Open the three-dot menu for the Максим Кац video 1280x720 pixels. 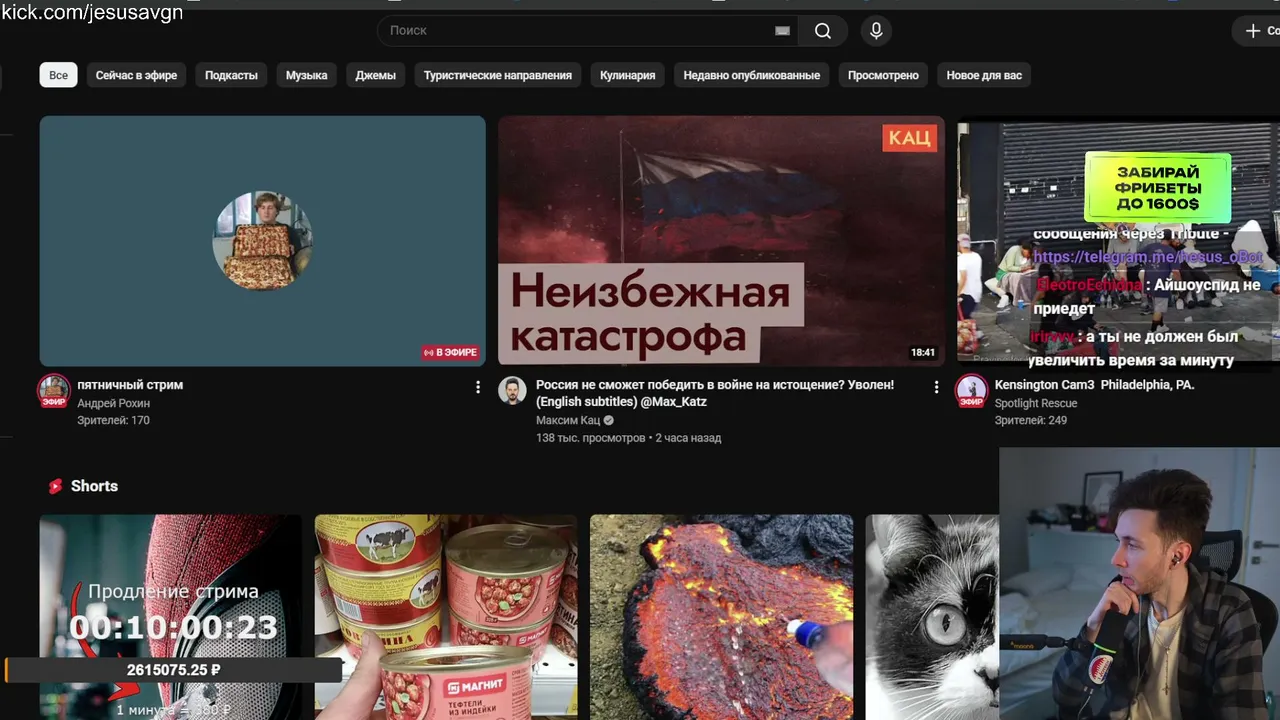click(936, 387)
